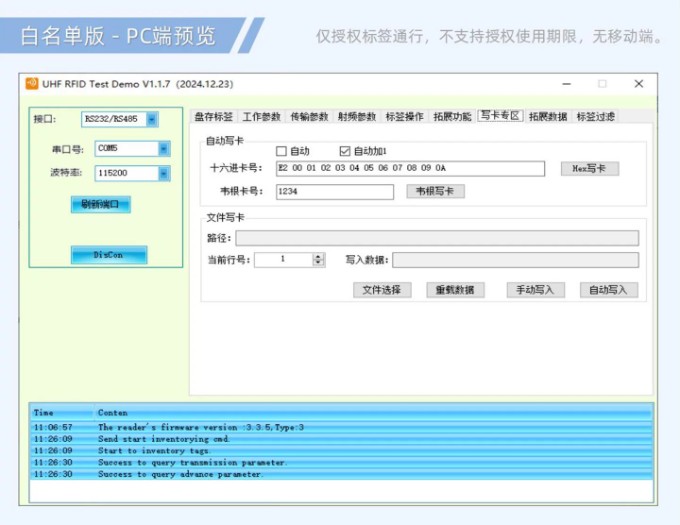Screen dimensions: 680x525
Task: Go to the 射频参数 tab
Action: pyautogui.click(x=357, y=117)
